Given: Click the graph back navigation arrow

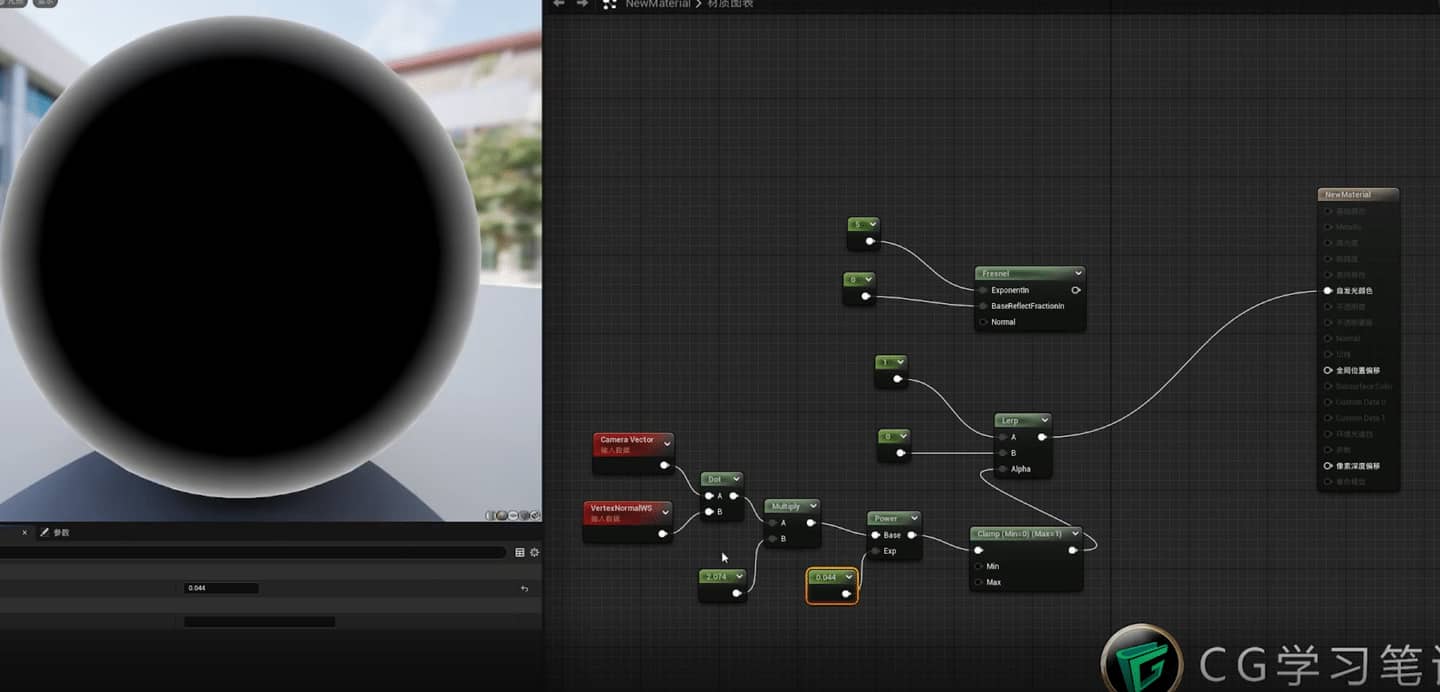Looking at the screenshot, I should pos(559,4).
